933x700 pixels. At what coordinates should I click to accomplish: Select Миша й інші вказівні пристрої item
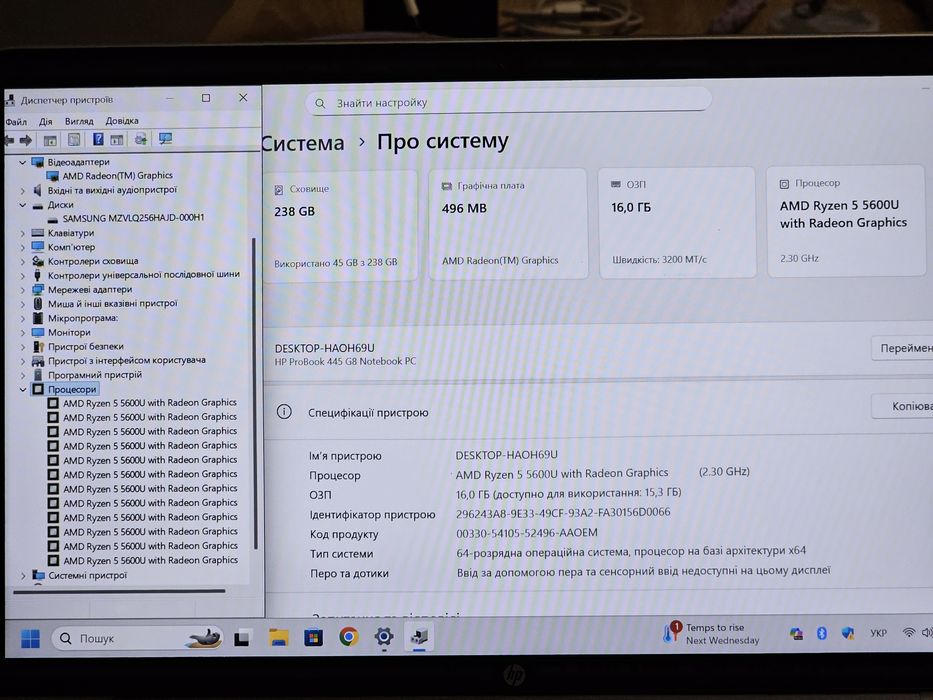click(112, 304)
